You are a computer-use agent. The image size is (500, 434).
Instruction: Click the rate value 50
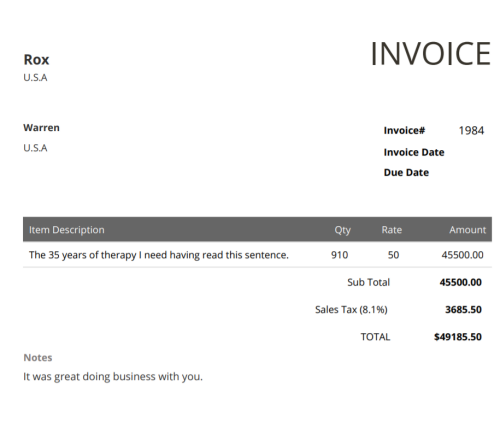tap(393, 255)
